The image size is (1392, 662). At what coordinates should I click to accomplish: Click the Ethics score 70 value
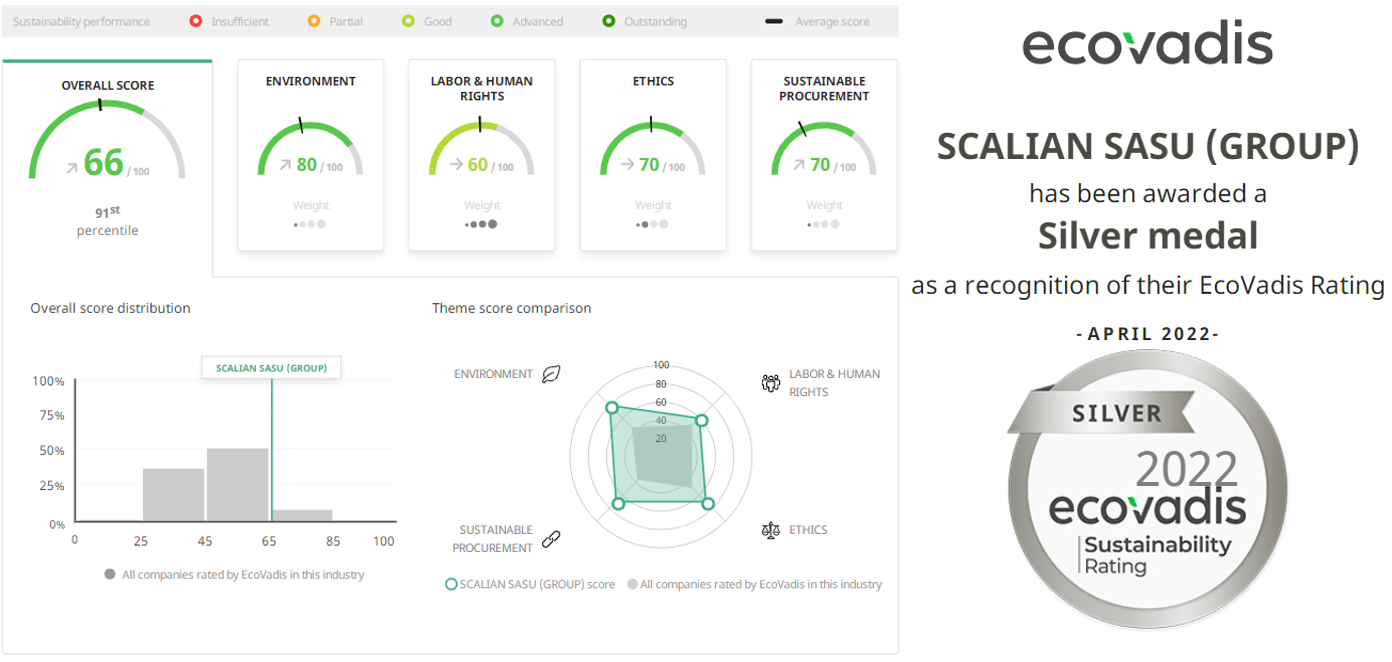click(x=649, y=165)
